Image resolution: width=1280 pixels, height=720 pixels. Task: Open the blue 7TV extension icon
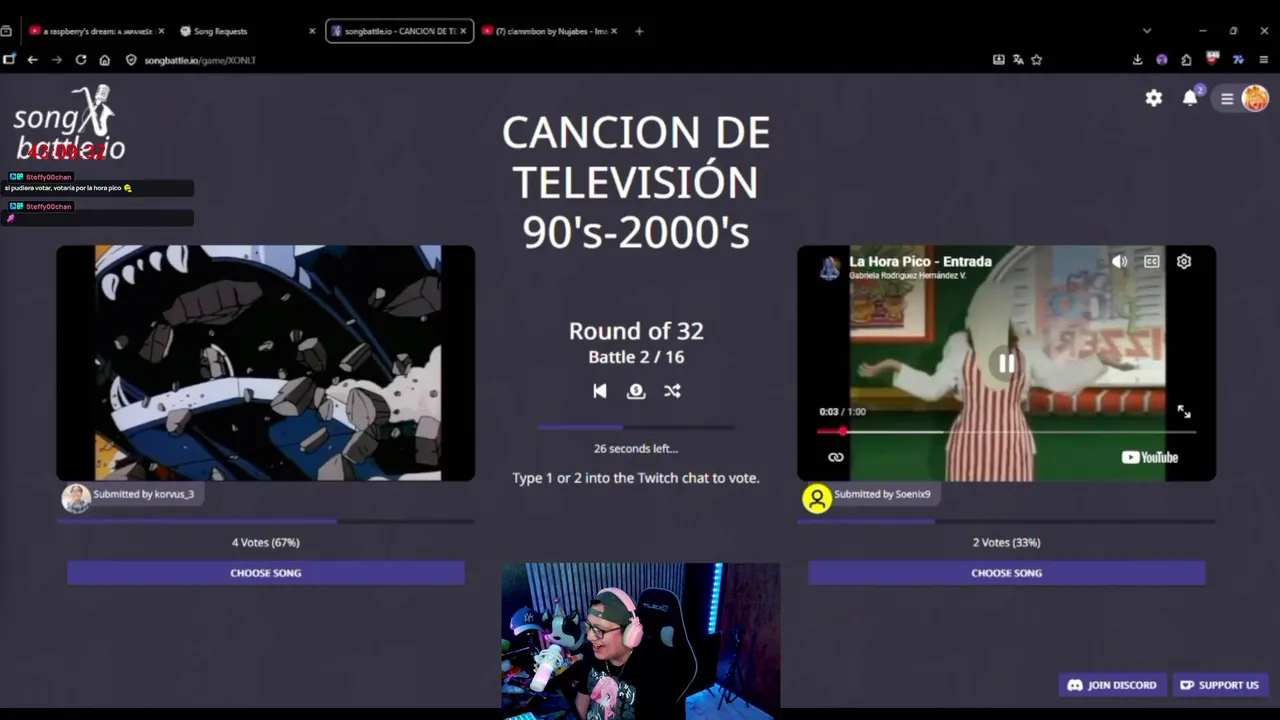coord(1238,60)
